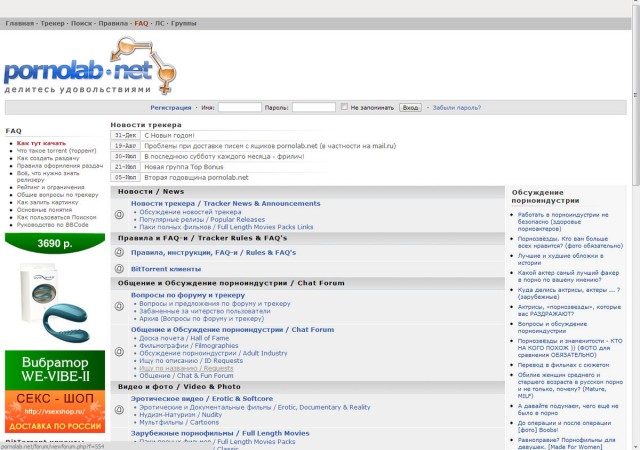Open FAQ link Рейтинг и ограничения
This screenshot has width=640, height=450.
tap(51, 187)
